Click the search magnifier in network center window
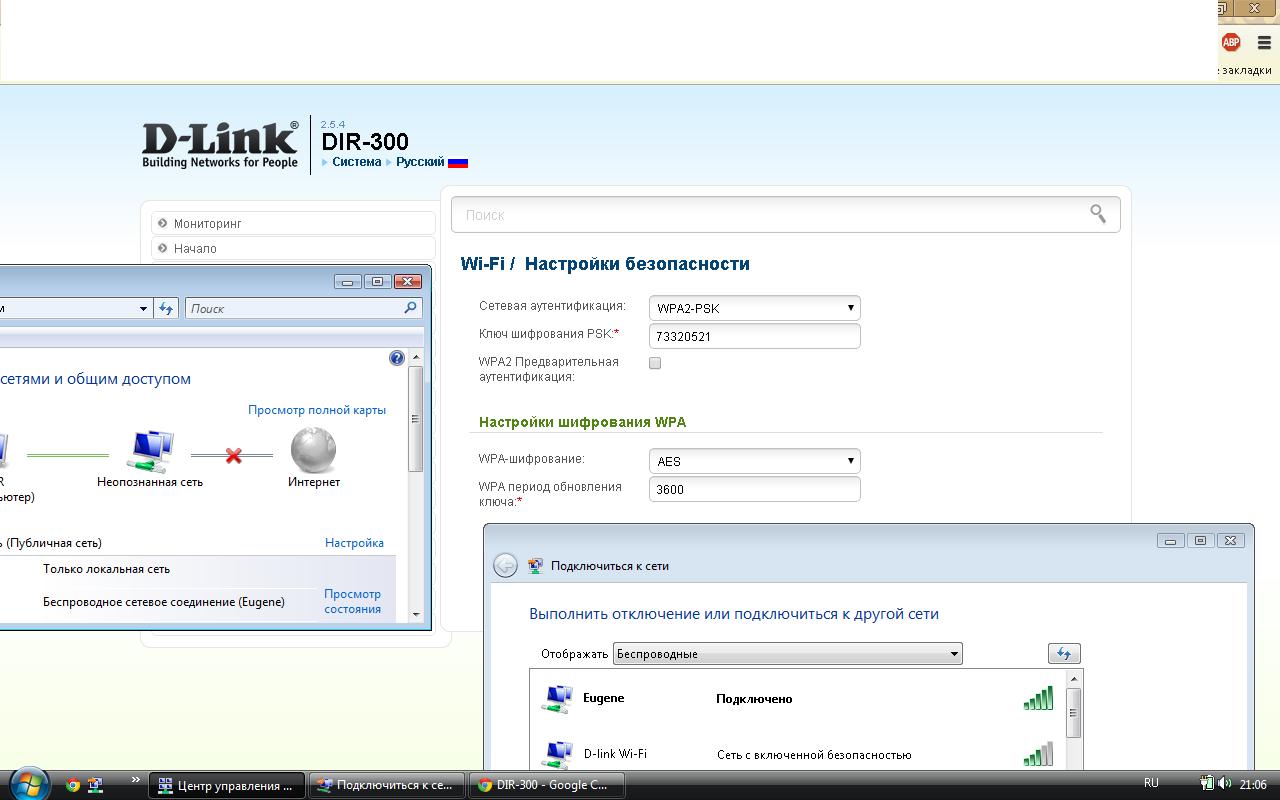Viewport: 1280px width, 800px height. [410, 308]
